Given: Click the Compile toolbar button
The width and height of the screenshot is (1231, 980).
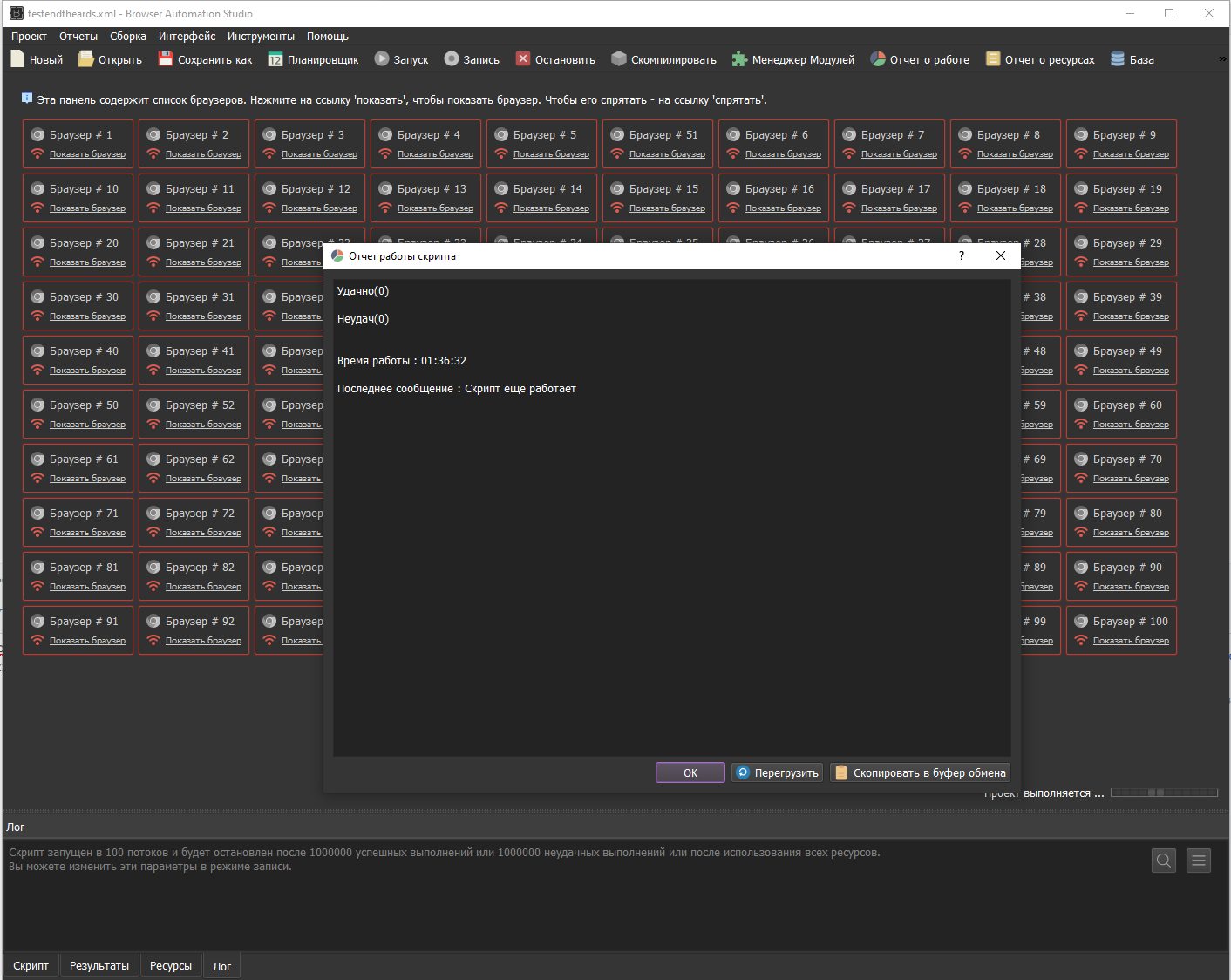Looking at the screenshot, I should coord(619,59).
